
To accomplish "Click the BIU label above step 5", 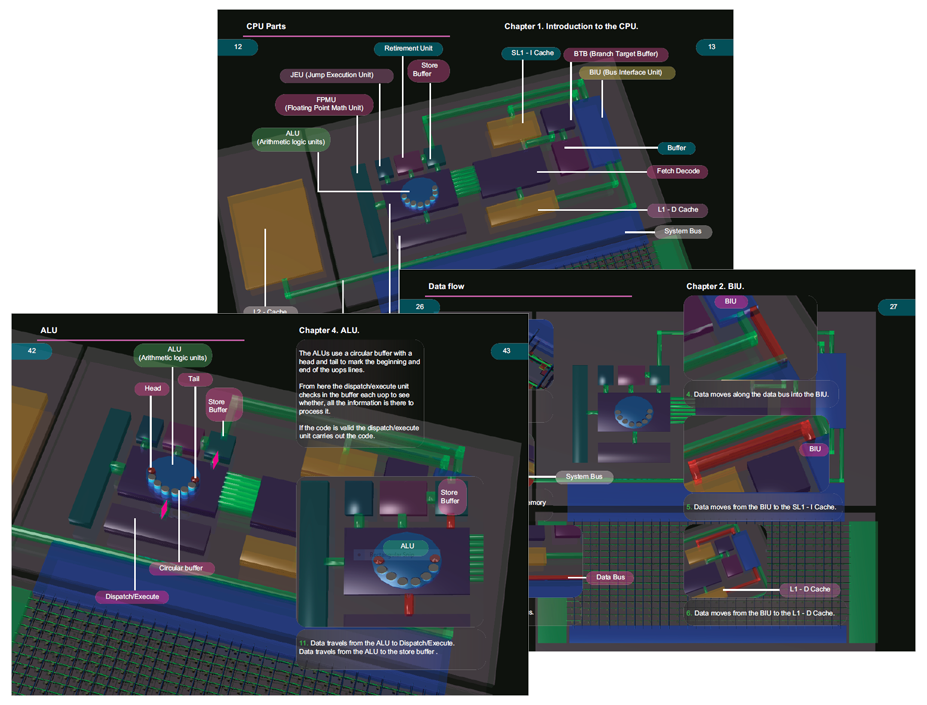I will coord(815,449).
